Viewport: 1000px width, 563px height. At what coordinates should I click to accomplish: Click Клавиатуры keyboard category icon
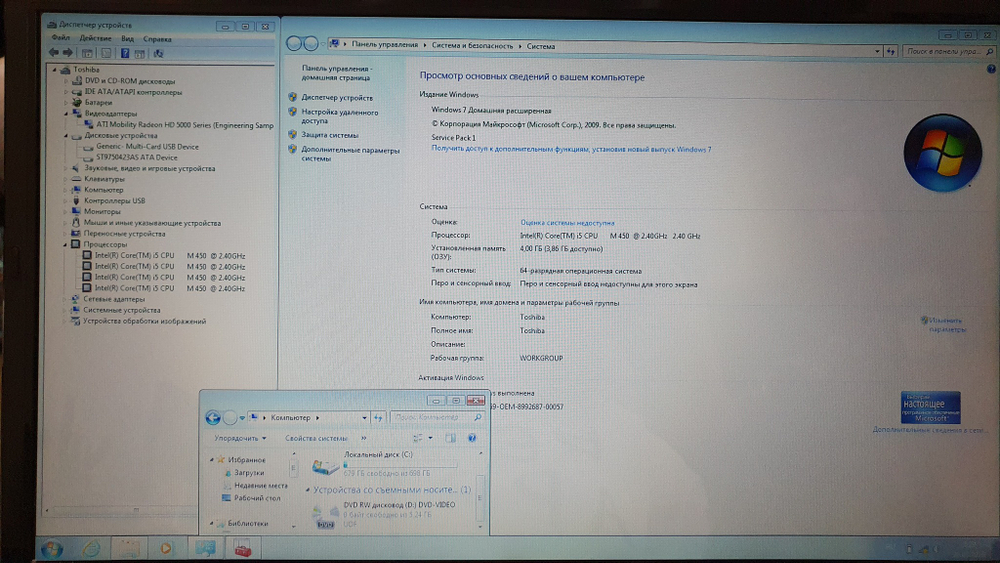pos(77,179)
